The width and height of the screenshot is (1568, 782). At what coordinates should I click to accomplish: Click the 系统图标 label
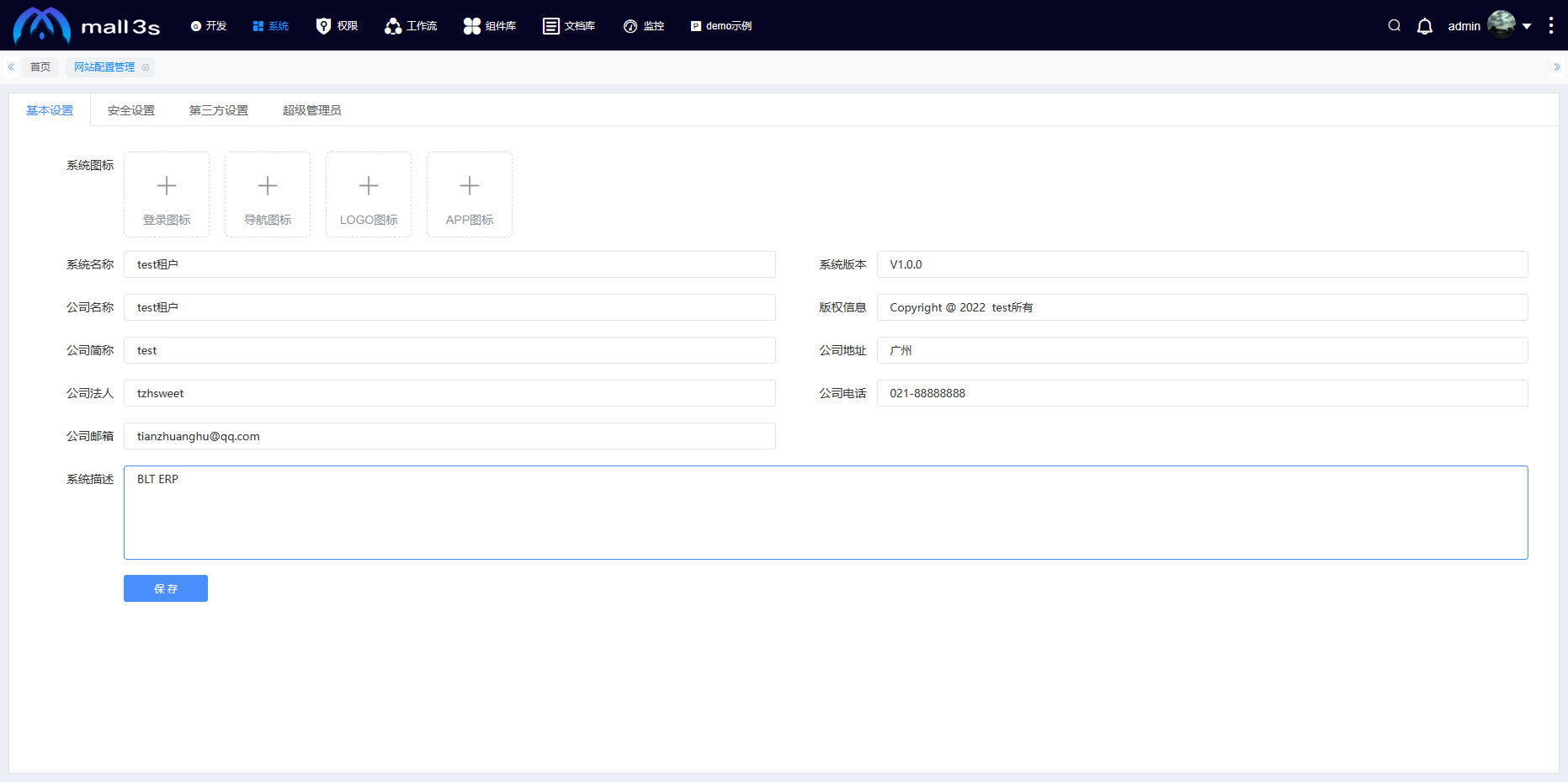click(90, 165)
